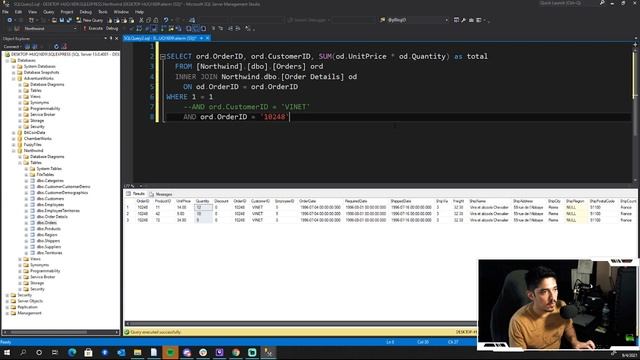Click the New Query toolbar button
This screenshot has height=360, width=640.
coord(89,20)
